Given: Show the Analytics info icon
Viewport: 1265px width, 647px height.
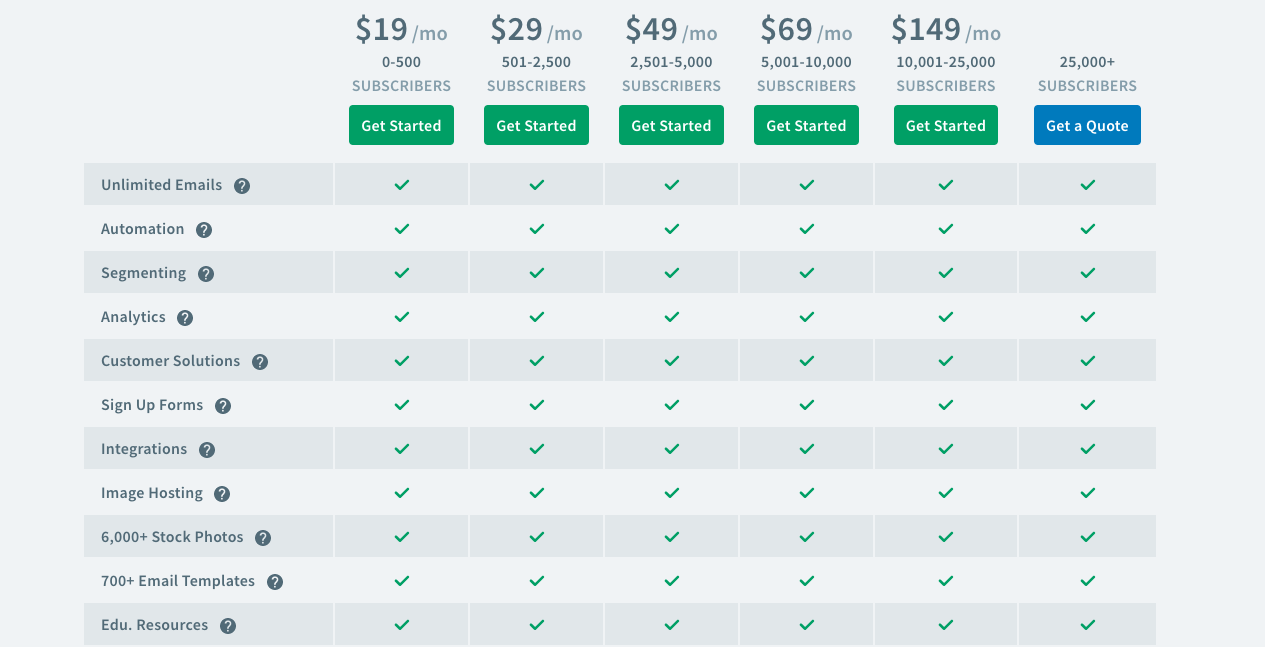Looking at the screenshot, I should [x=185, y=318].
